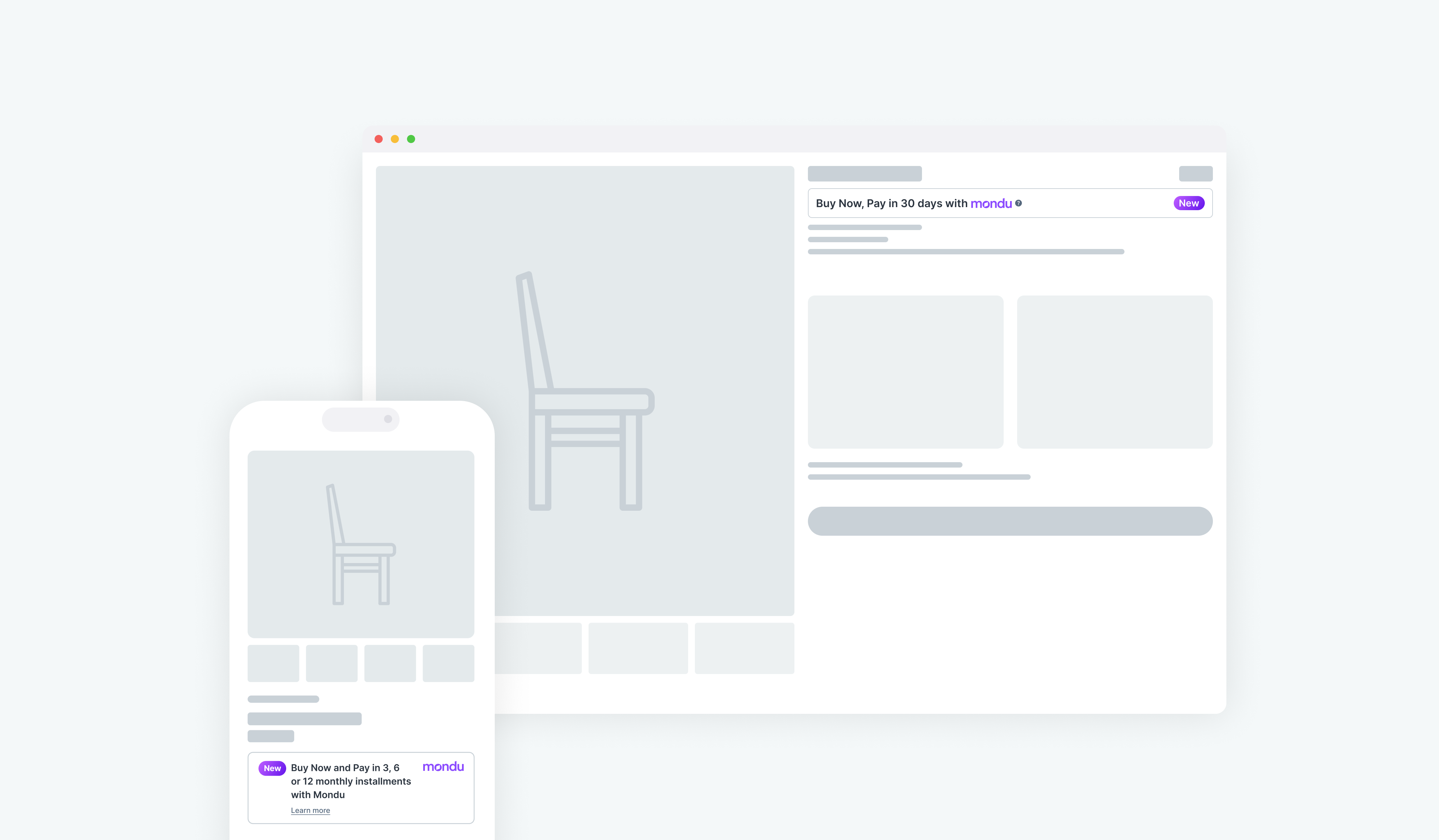Click the question mark icon beside mondu

[x=1018, y=203]
